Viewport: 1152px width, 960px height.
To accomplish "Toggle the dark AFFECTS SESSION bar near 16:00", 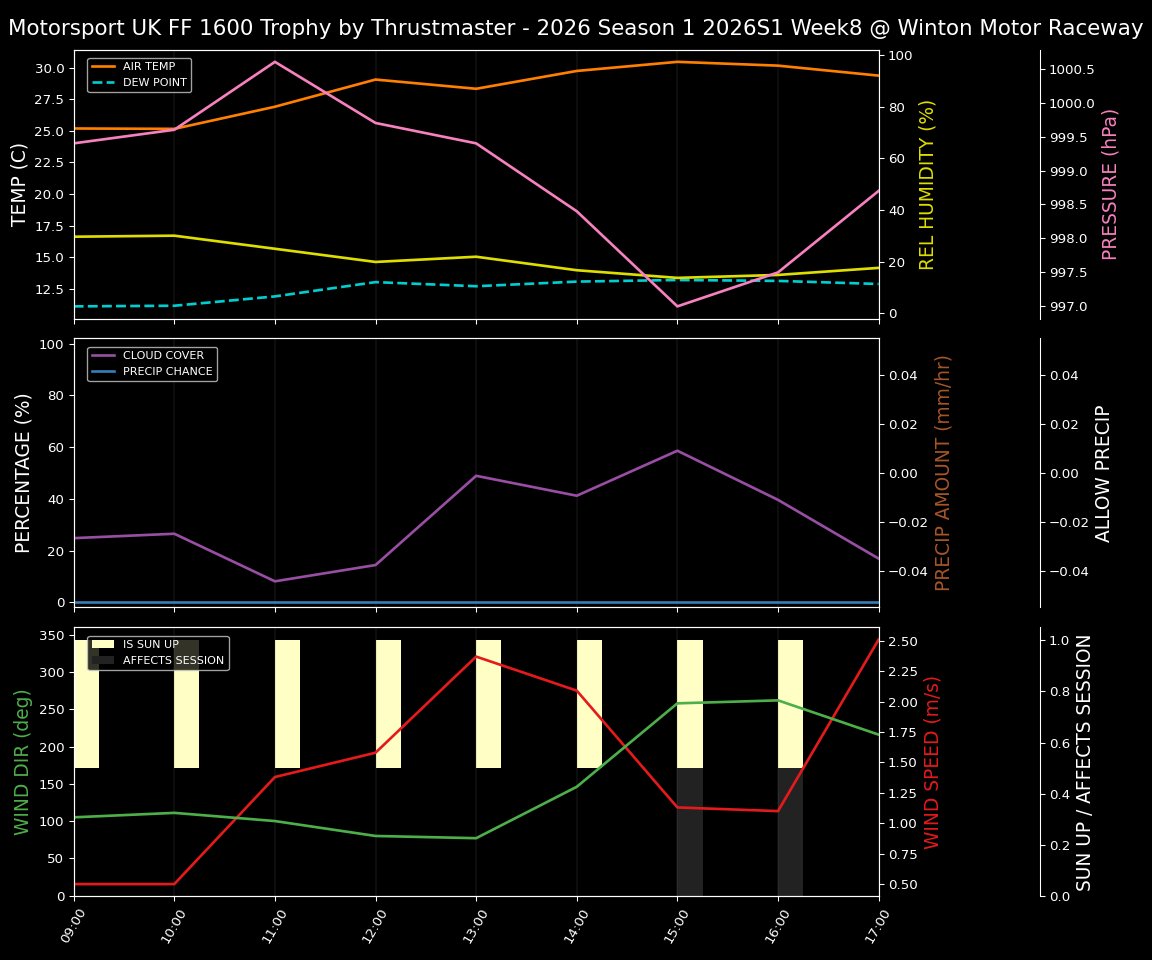I will (789, 830).
